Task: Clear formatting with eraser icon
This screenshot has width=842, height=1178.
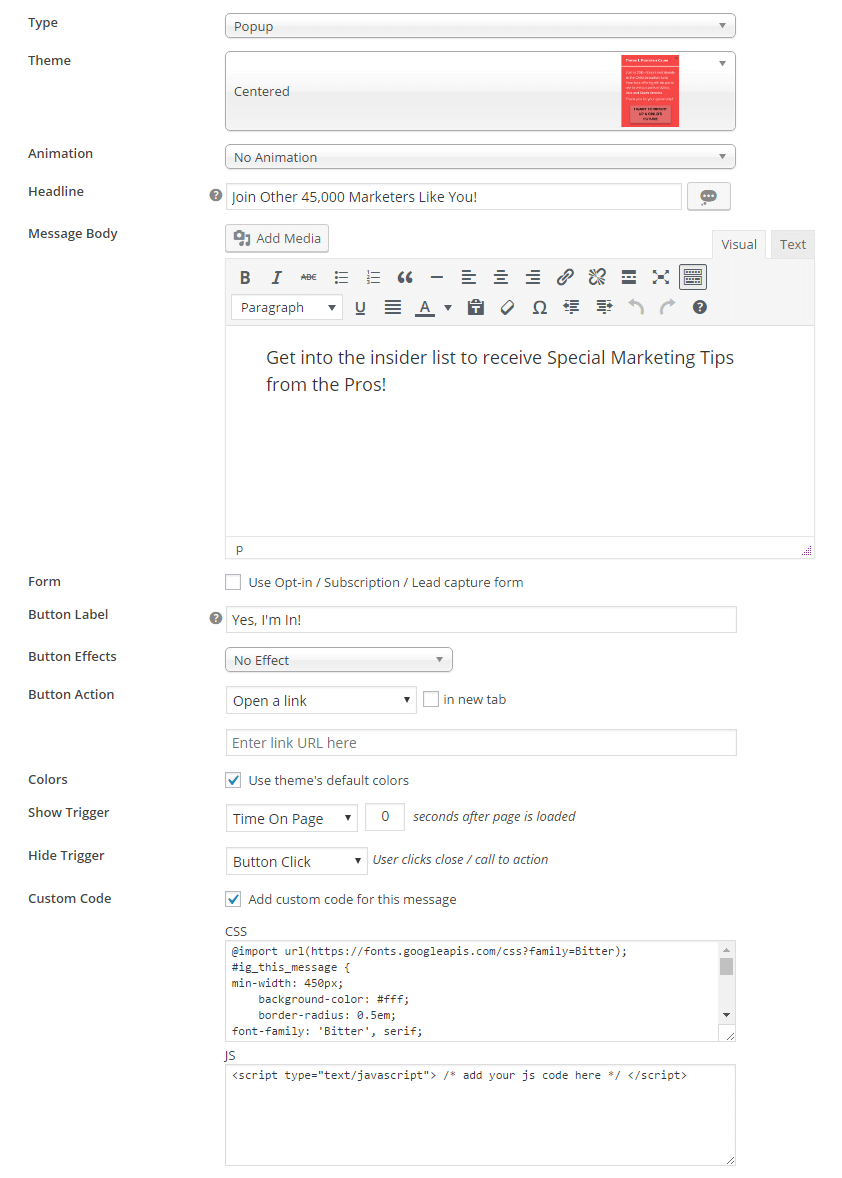Action: [x=508, y=307]
